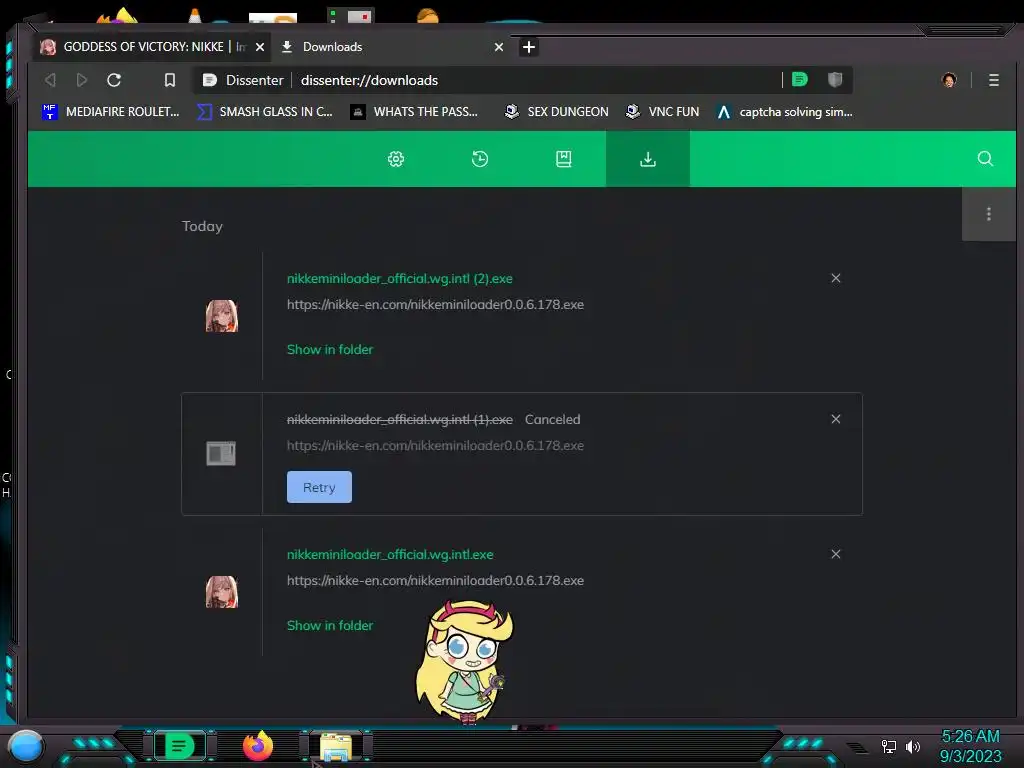Open Dissenter browser on taskbar
1024x768 pixels.
click(179, 746)
